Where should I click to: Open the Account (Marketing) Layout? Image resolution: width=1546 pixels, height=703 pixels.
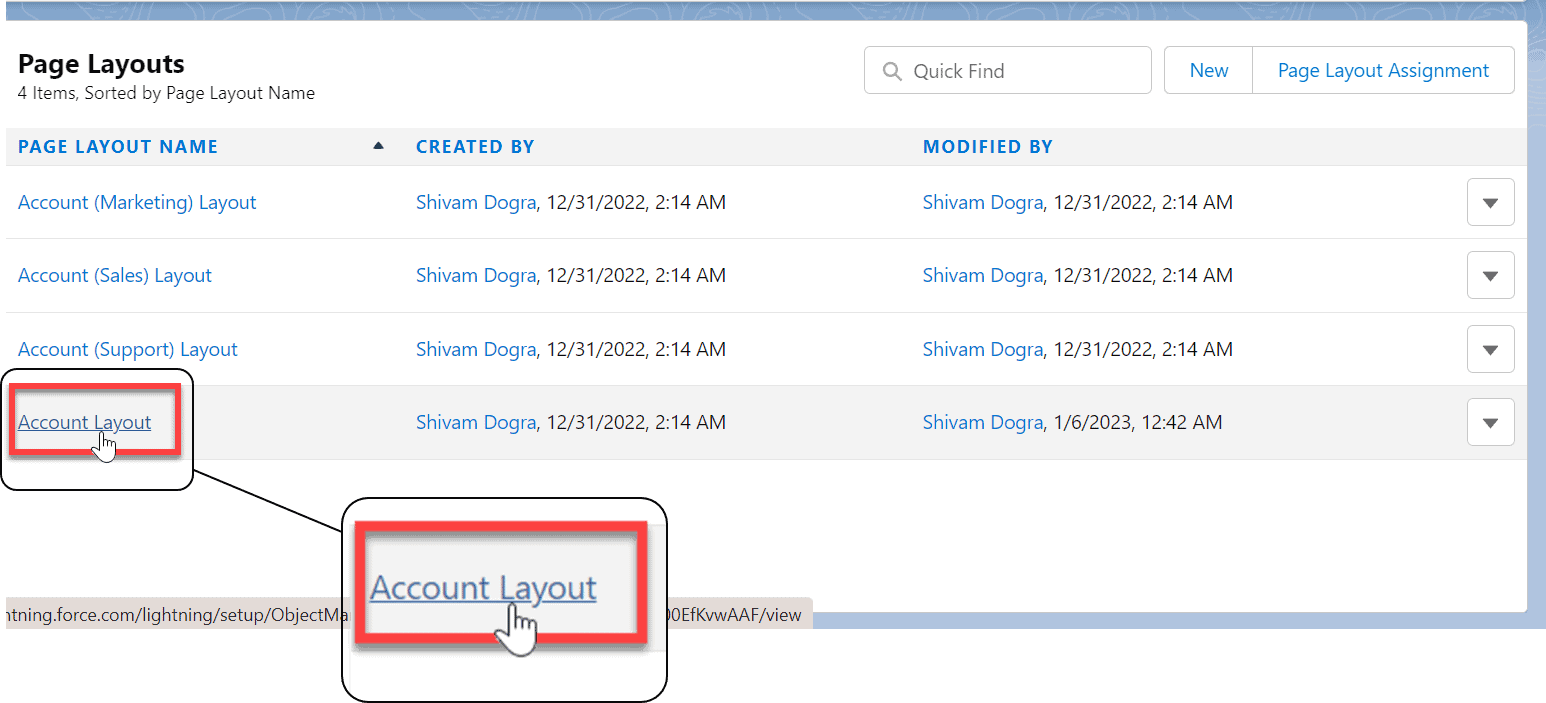(136, 201)
